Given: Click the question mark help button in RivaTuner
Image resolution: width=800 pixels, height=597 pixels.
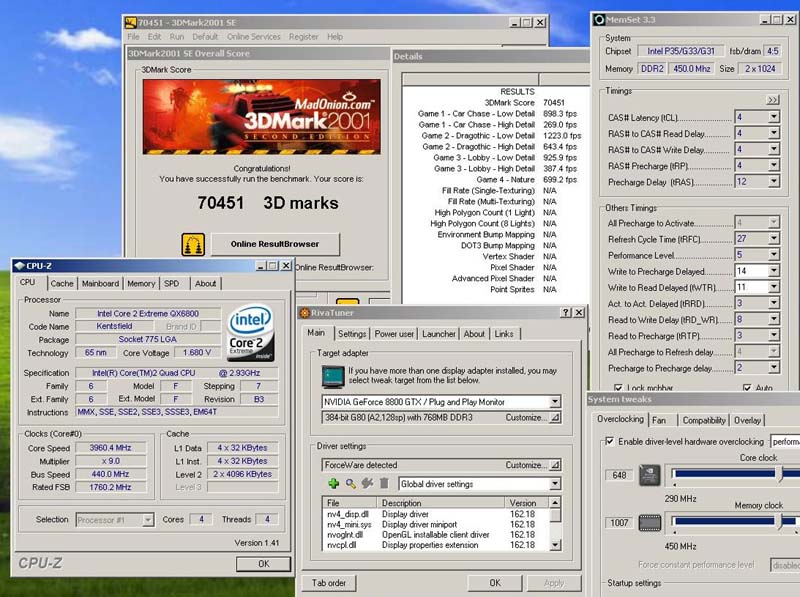Looking at the screenshot, I should coord(566,312).
